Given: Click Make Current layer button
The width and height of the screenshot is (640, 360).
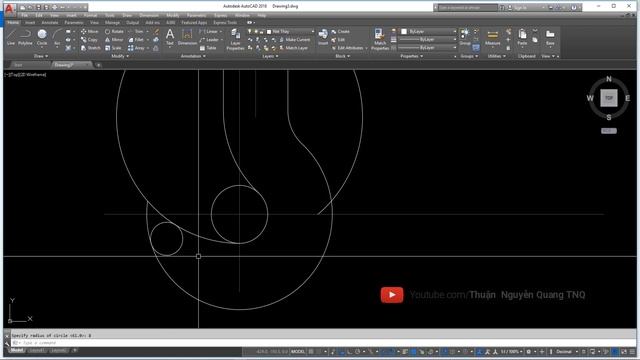Looking at the screenshot, I should click(294, 40).
